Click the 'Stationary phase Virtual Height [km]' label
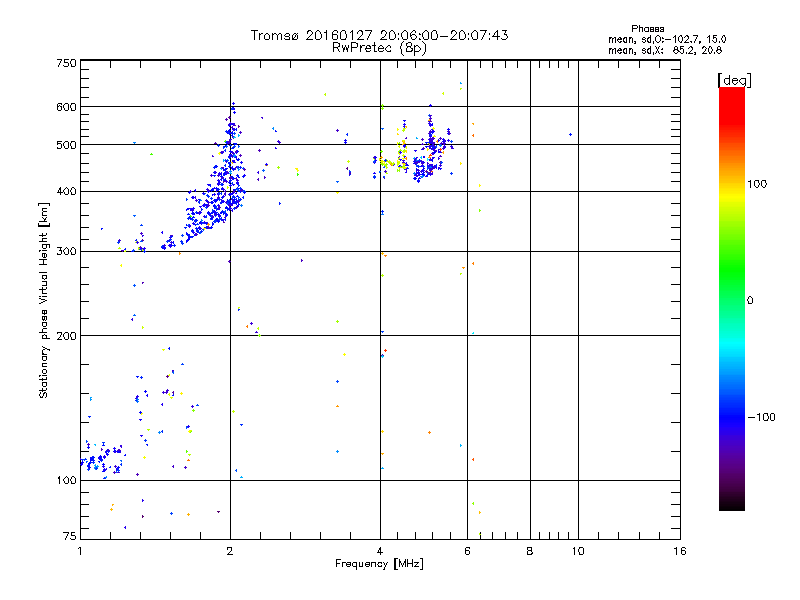The height and width of the screenshot is (600, 800). (x=44, y=301)
